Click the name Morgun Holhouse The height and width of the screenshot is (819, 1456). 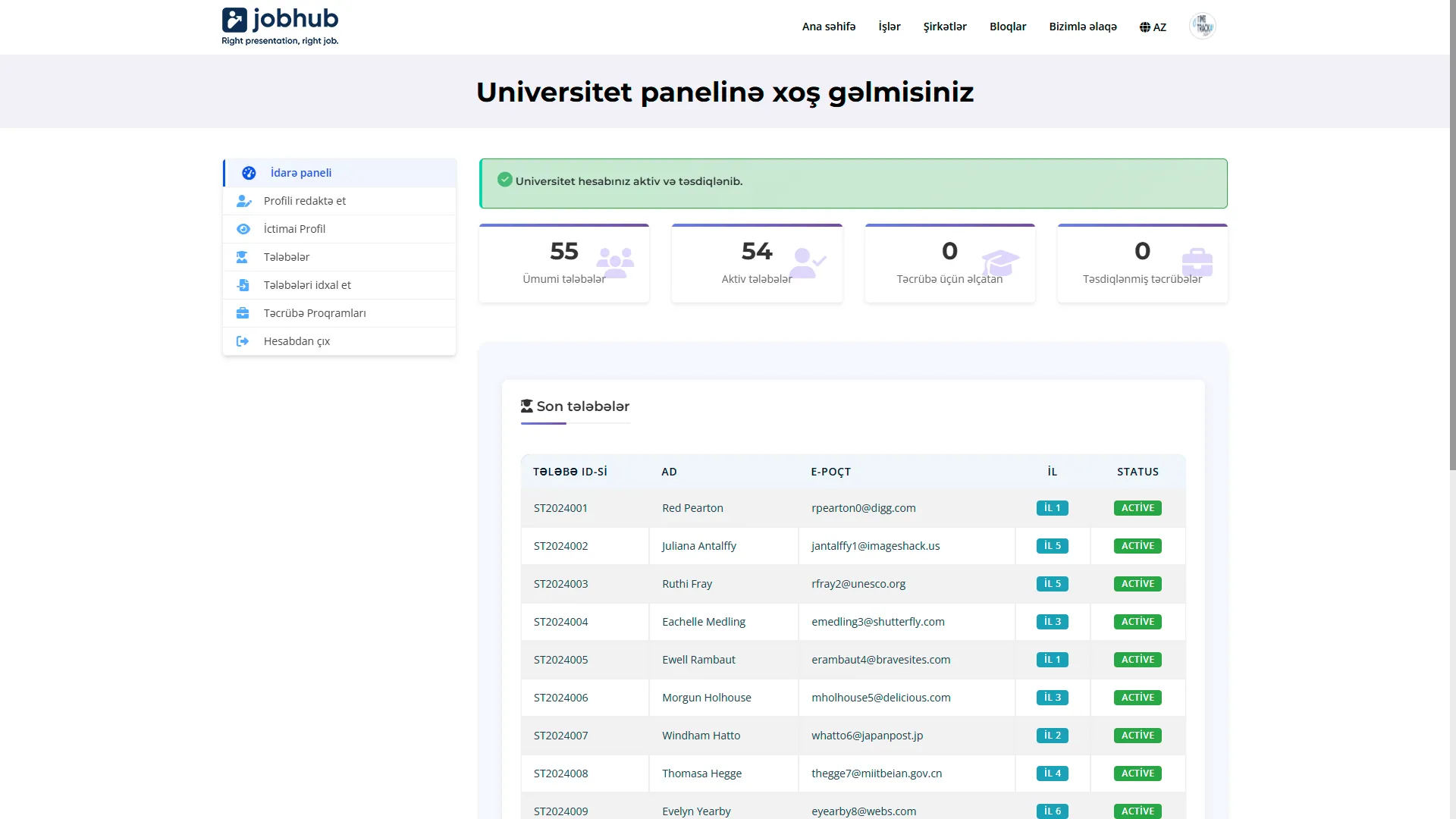coord(707,698)
